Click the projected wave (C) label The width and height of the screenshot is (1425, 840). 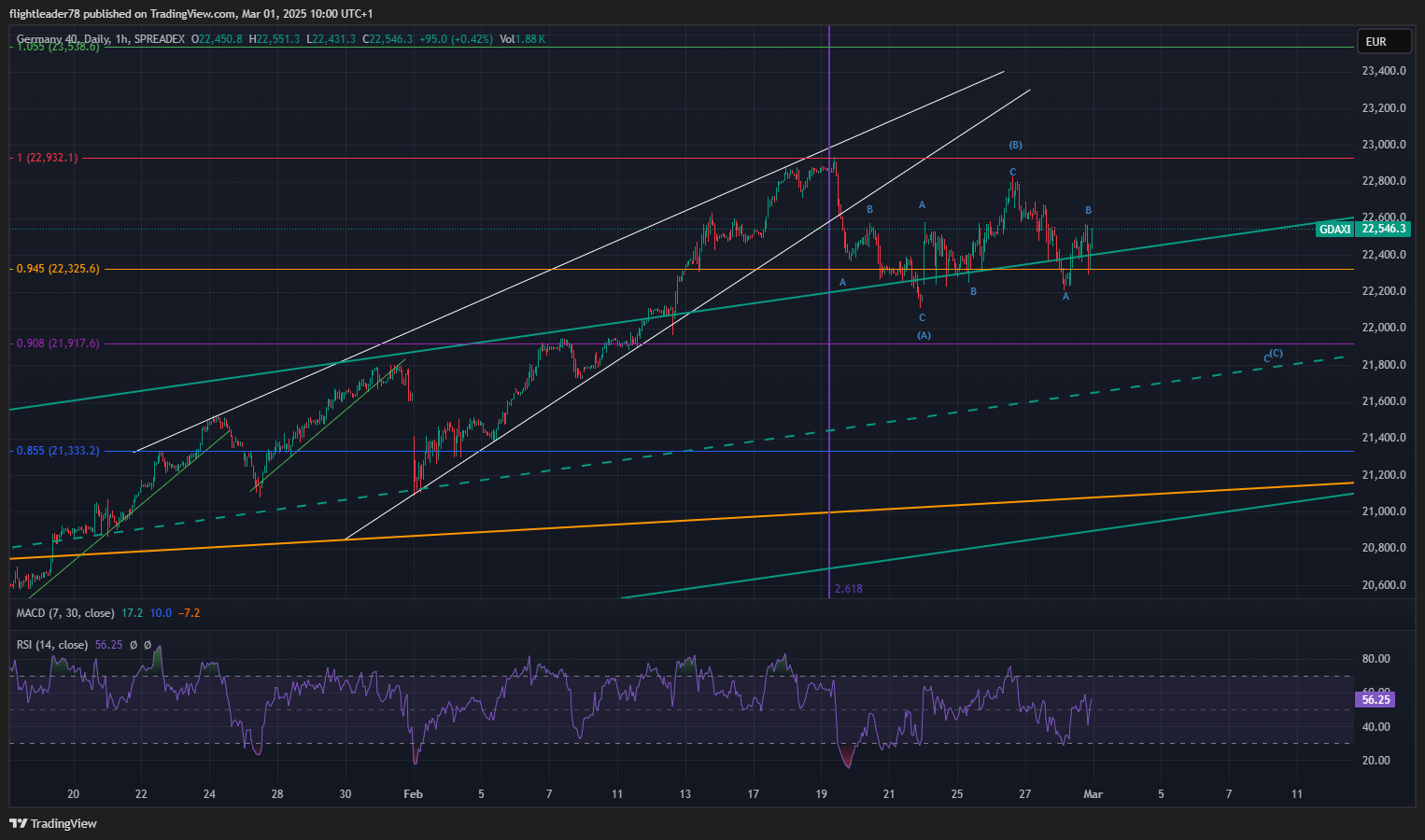coord(1276,353)
